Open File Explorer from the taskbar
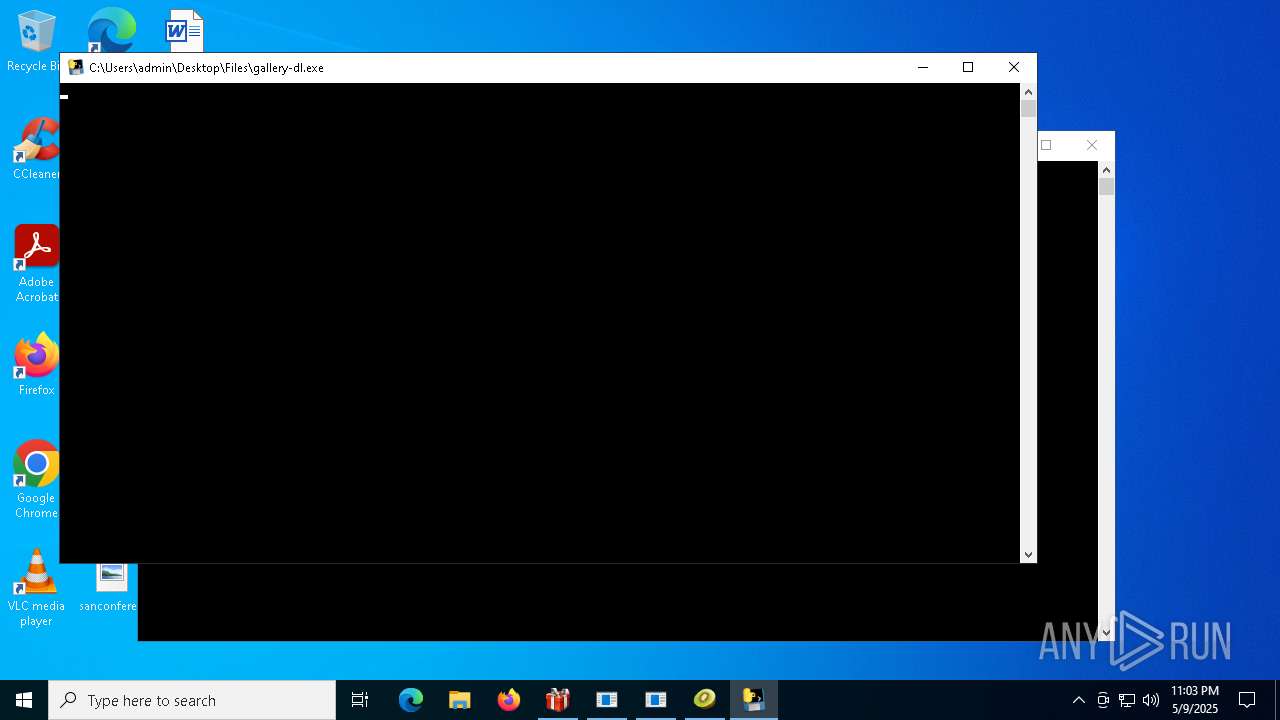 coord(460,700)
